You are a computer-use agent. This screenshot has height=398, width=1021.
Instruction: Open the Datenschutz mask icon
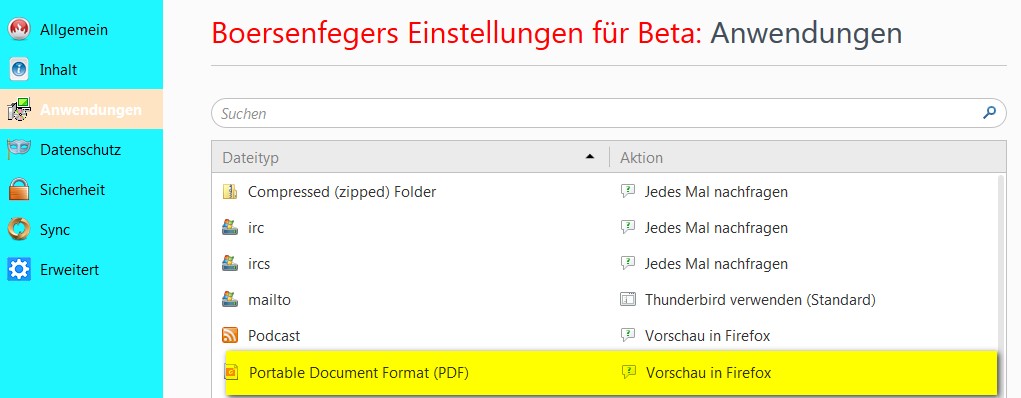click(x=19, y=150)
